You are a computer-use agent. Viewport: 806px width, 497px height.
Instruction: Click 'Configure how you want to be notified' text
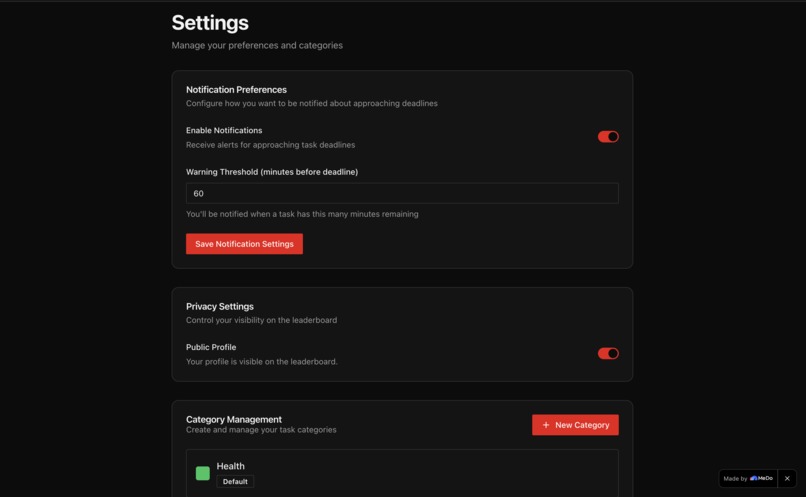312,103
